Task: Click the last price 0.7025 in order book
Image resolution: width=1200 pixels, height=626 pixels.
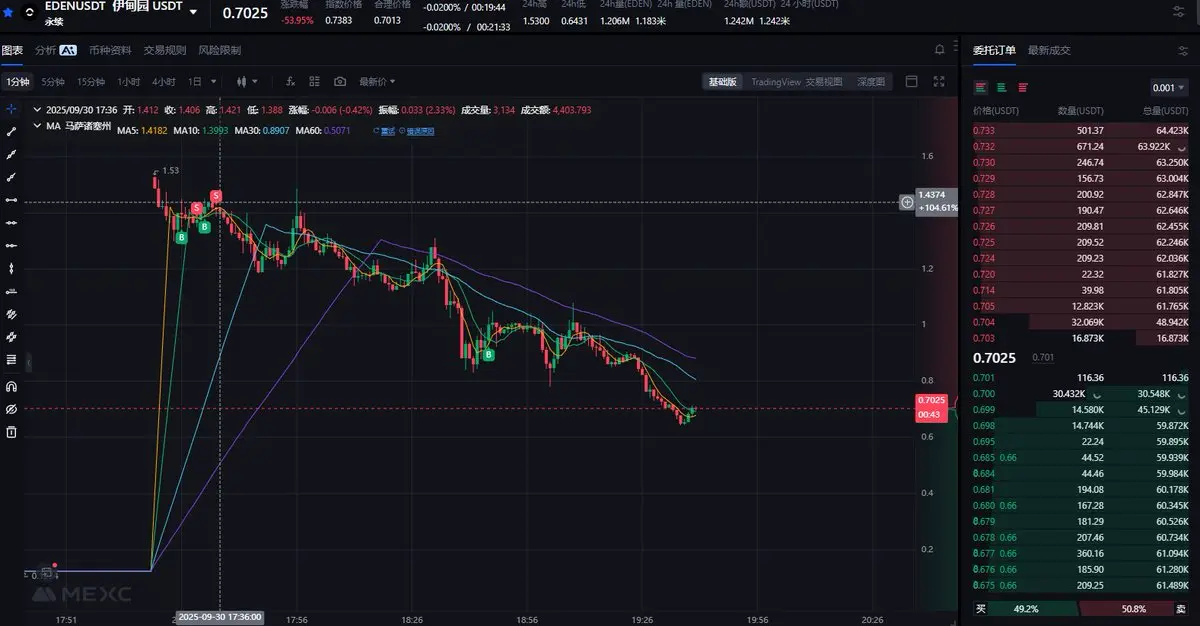Action: click(x=996, y=357)
